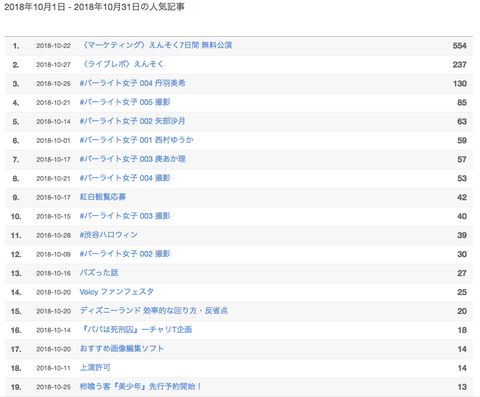Click view count 13 for rank 19
The height and width of the screenshot is (397, 480).
pos(462,387)
